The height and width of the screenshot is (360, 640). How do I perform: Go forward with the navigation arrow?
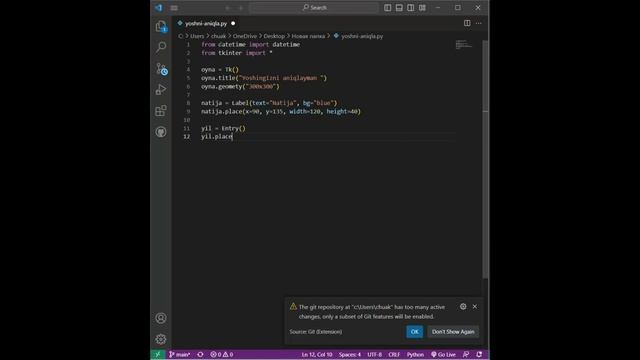[241, 8]
